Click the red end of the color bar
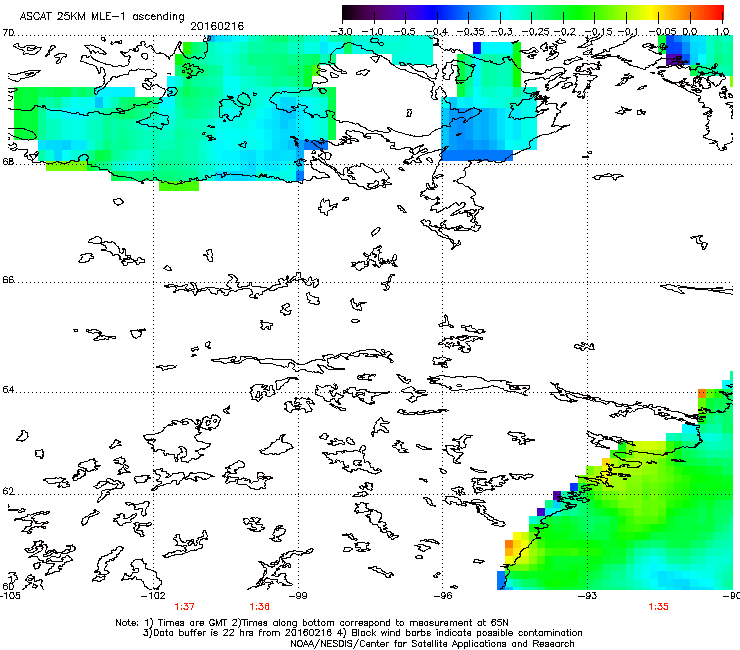Screen dimensions: 740x650 pos(717,13)
